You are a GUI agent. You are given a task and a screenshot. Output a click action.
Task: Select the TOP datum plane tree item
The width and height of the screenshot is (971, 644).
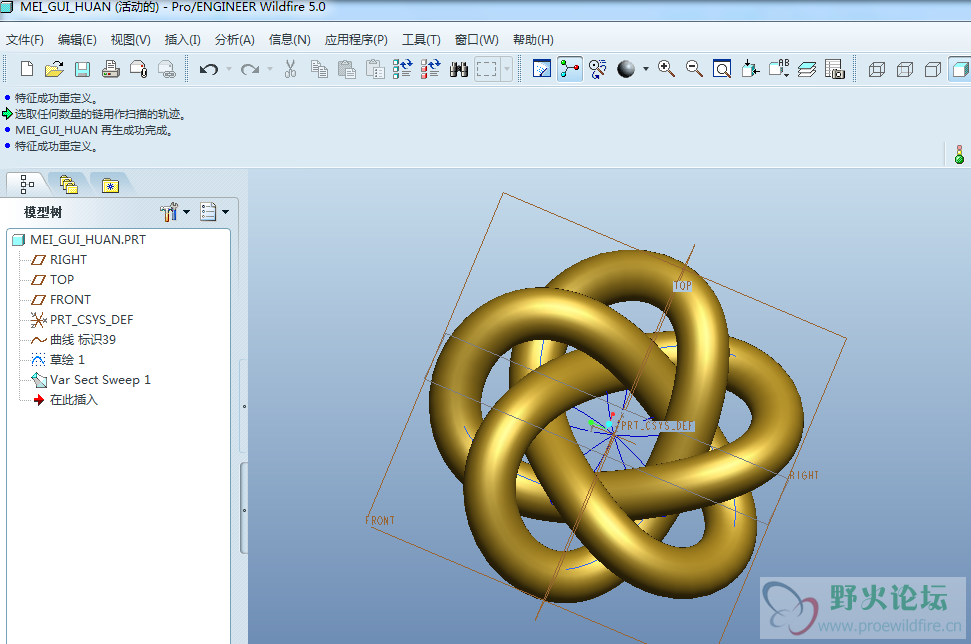pos(62,279)
